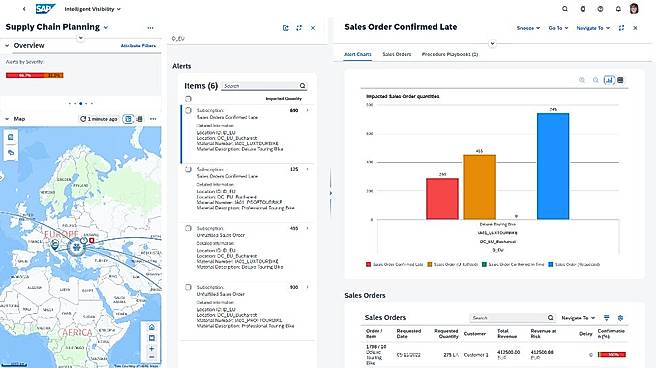Viewport: 656px width, 368px height.
Task: Open Navigate To dropdown in Sales Orders table
Action: tap(578, 318)
